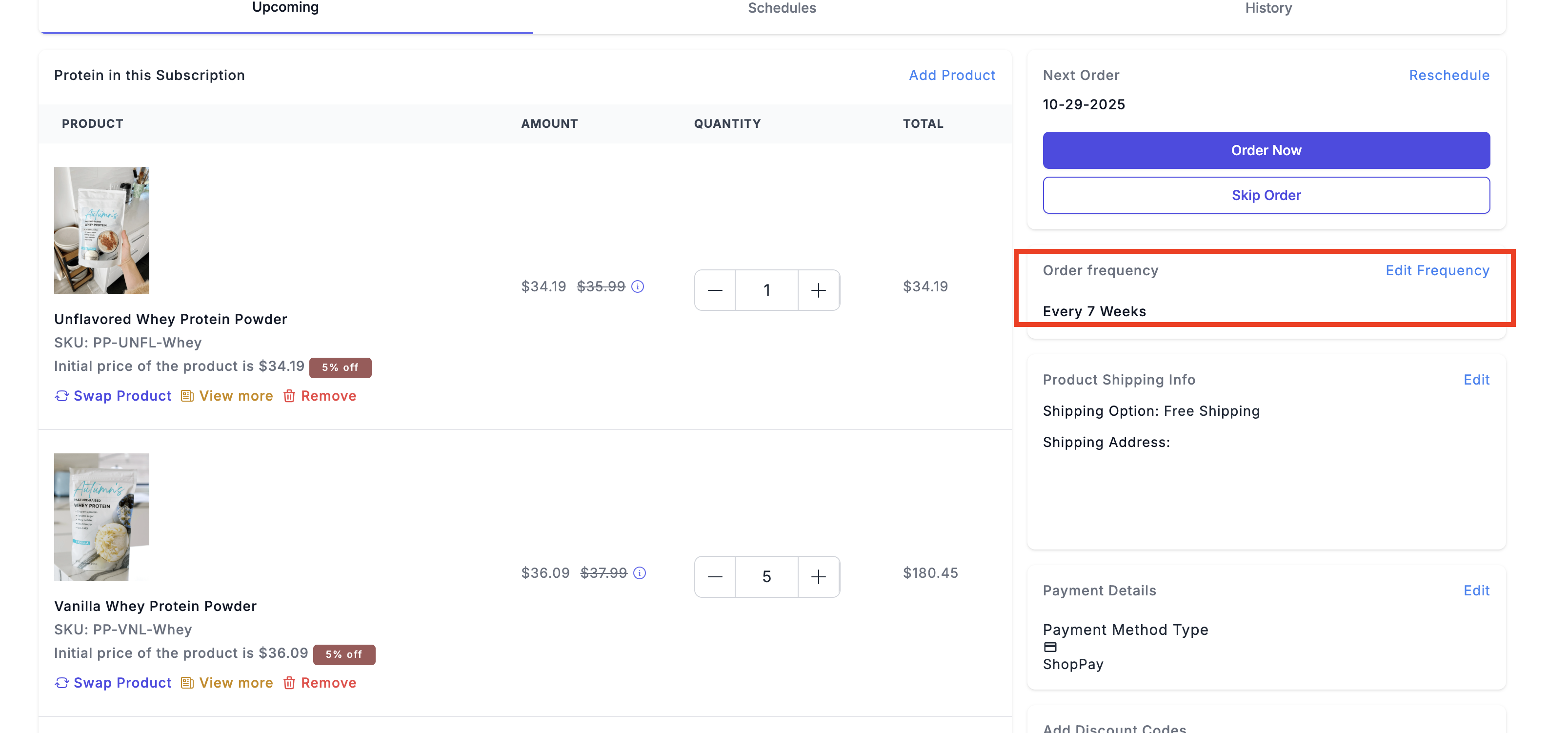The height and width of the screenshot is (733, 1568).
Task: Click the Add Product link
Action: point(952,75)
